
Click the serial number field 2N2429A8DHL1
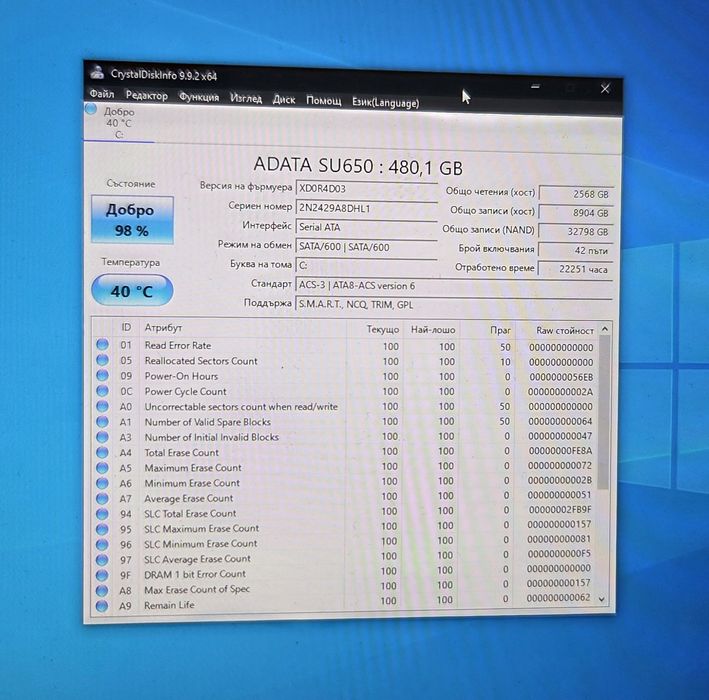pos(367,208)
